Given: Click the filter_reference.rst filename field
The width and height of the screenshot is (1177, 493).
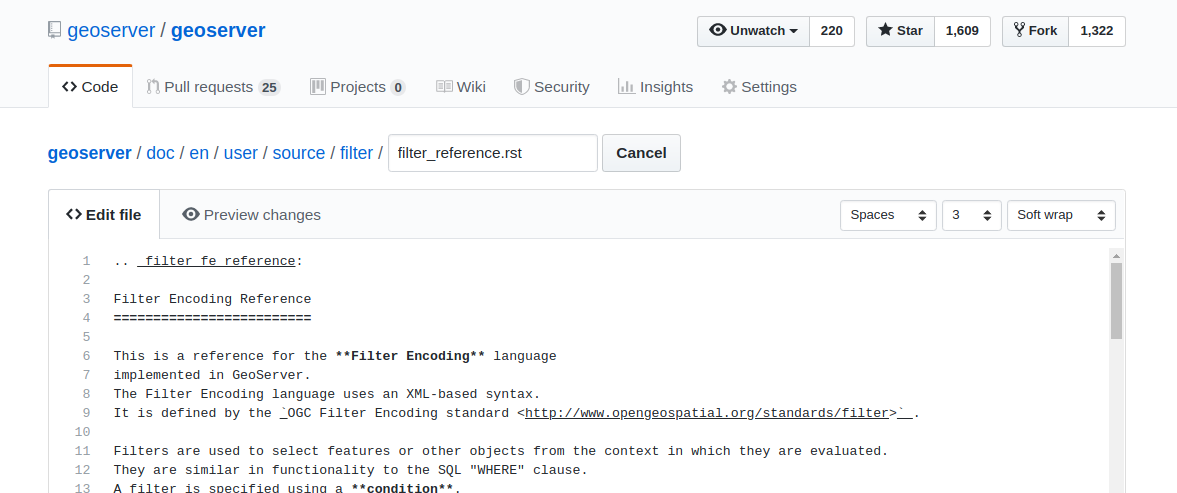Looking at the screenshot, I should point(493,153).
